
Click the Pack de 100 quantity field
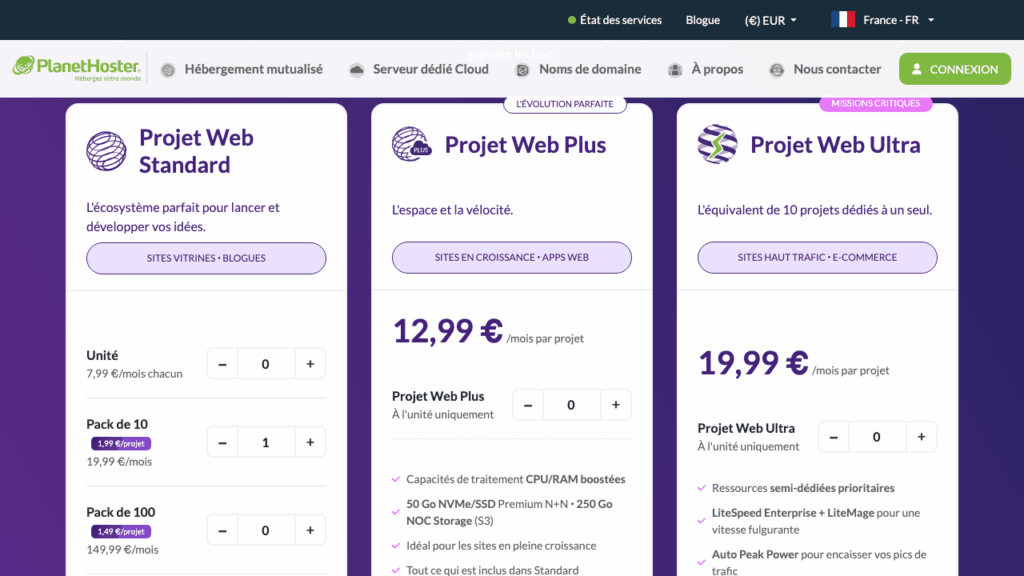[266, 530]
